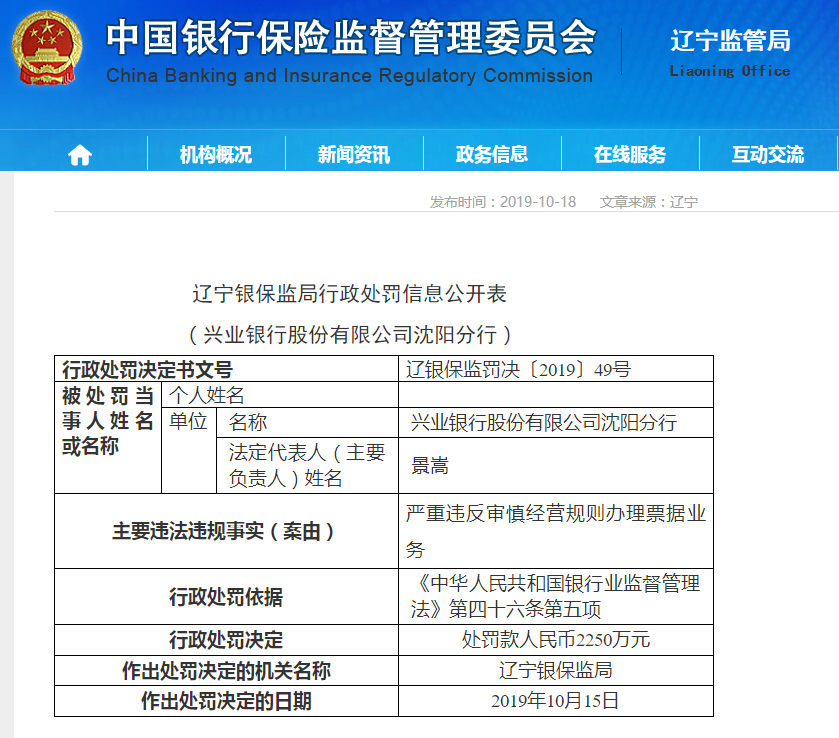Click the name cell 景嵩
This screenshot has width=839, height=738.
click(556, 466)
